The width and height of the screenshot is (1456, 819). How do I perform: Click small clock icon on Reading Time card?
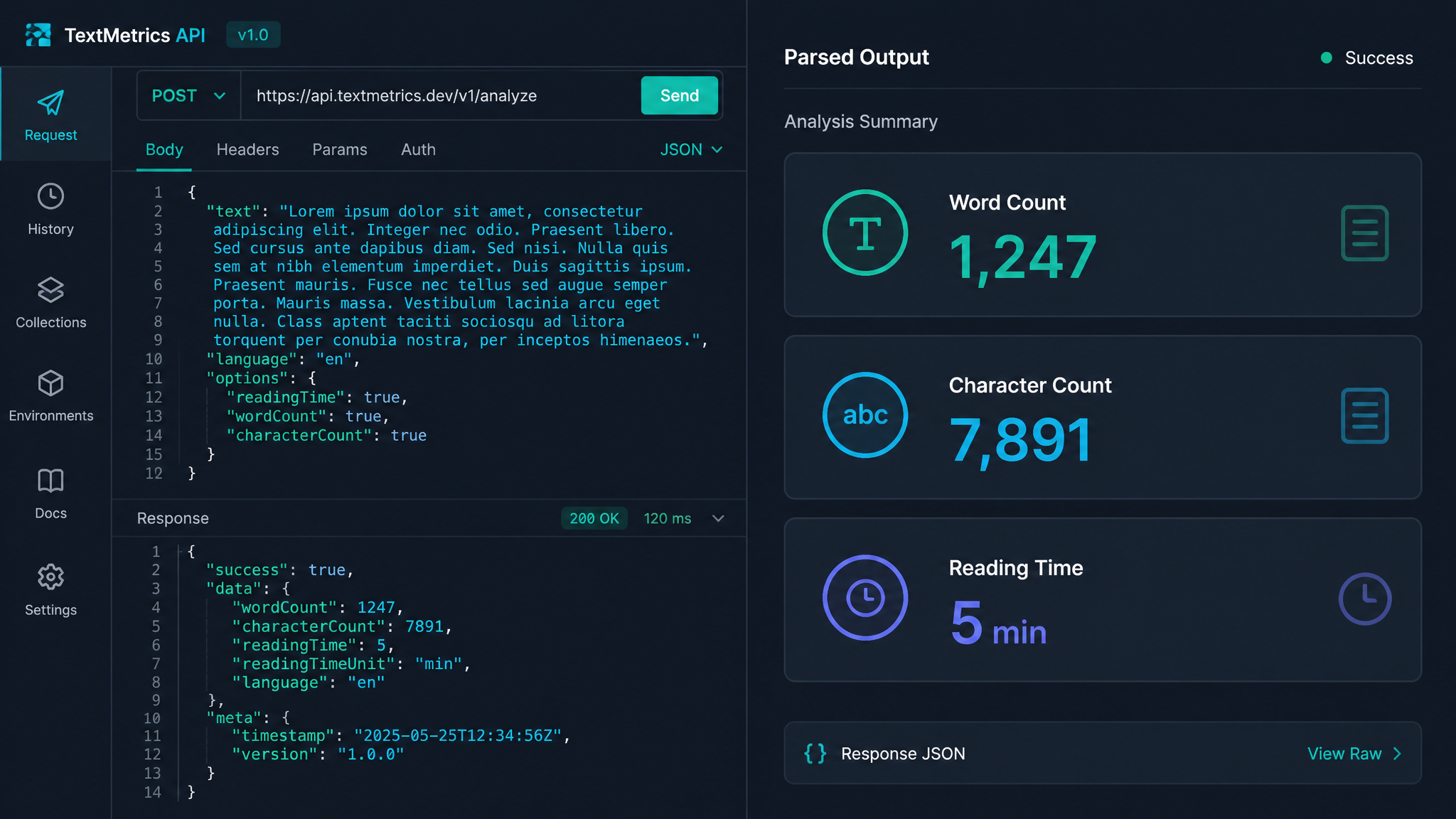click(1365, 599)
